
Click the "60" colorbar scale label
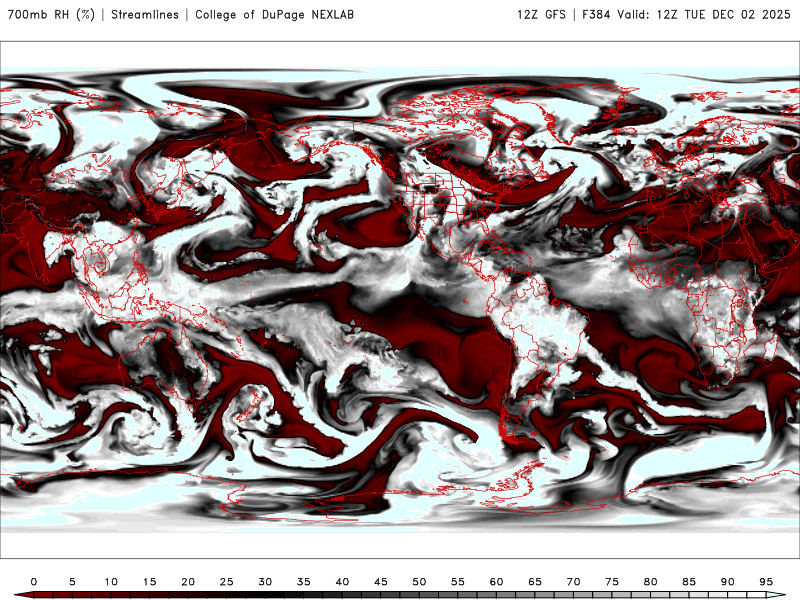point(496,582)
